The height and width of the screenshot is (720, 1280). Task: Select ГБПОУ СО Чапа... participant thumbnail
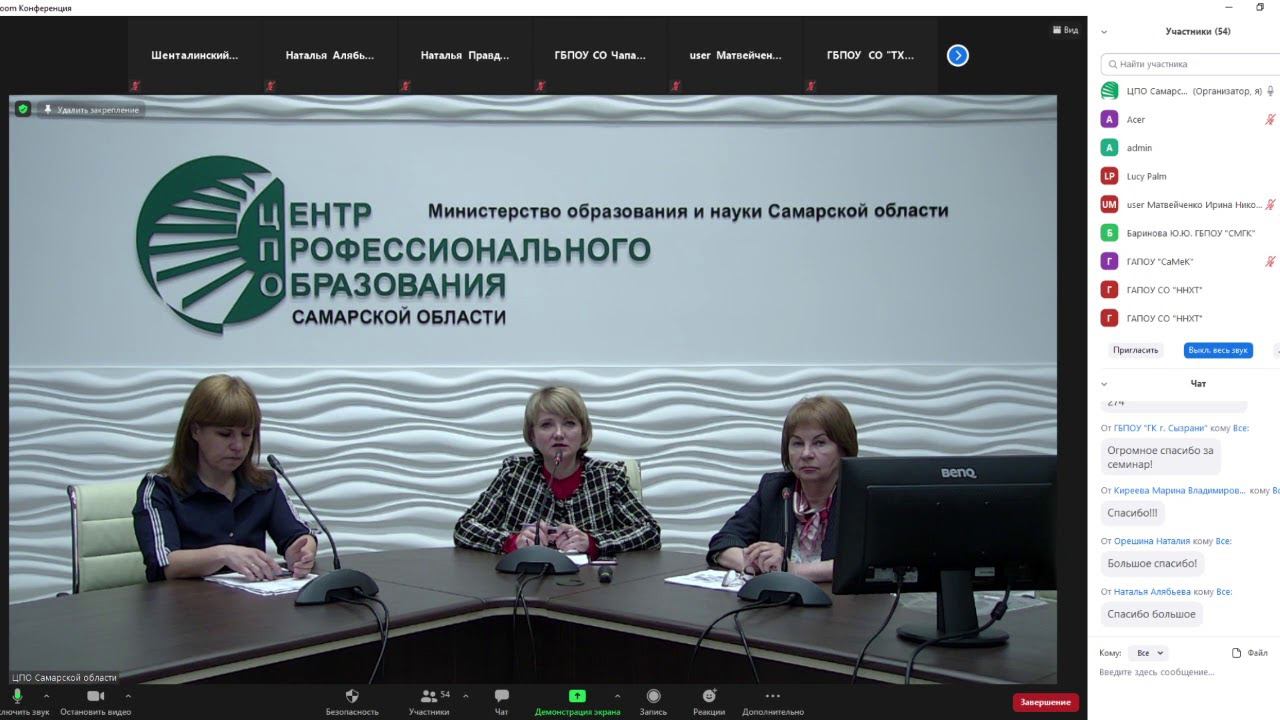coord(600,56)
